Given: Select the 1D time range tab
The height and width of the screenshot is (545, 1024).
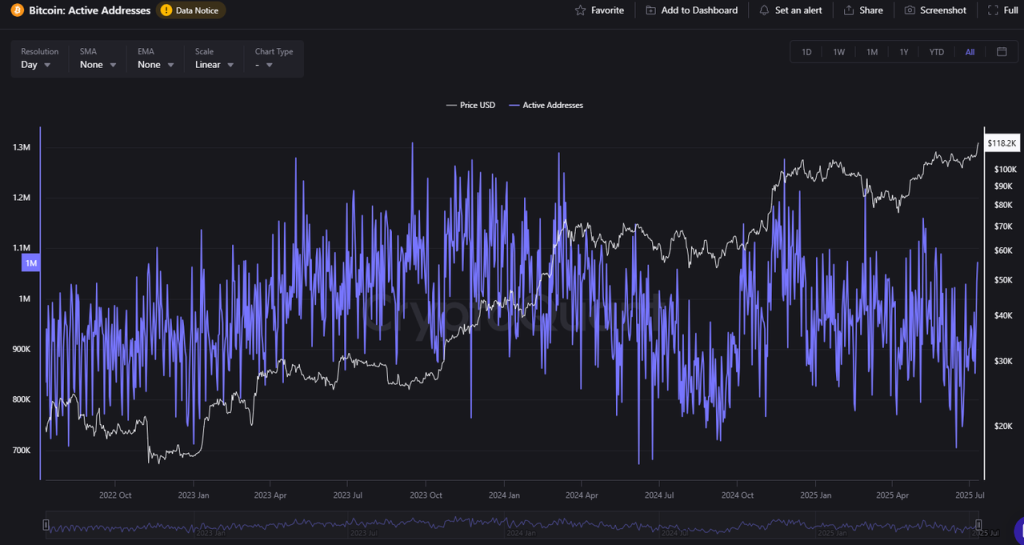Looking at the screenshot, I should (x=807, y=52).
